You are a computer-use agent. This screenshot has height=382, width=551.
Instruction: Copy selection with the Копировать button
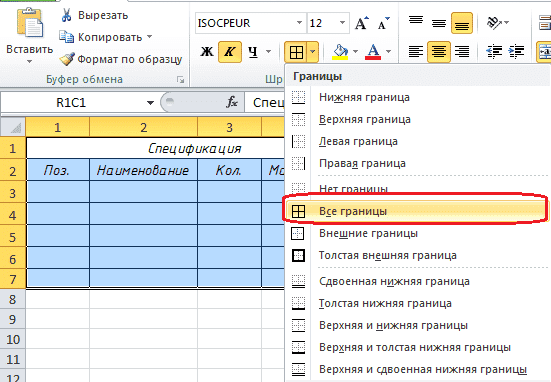pos(101,37)
